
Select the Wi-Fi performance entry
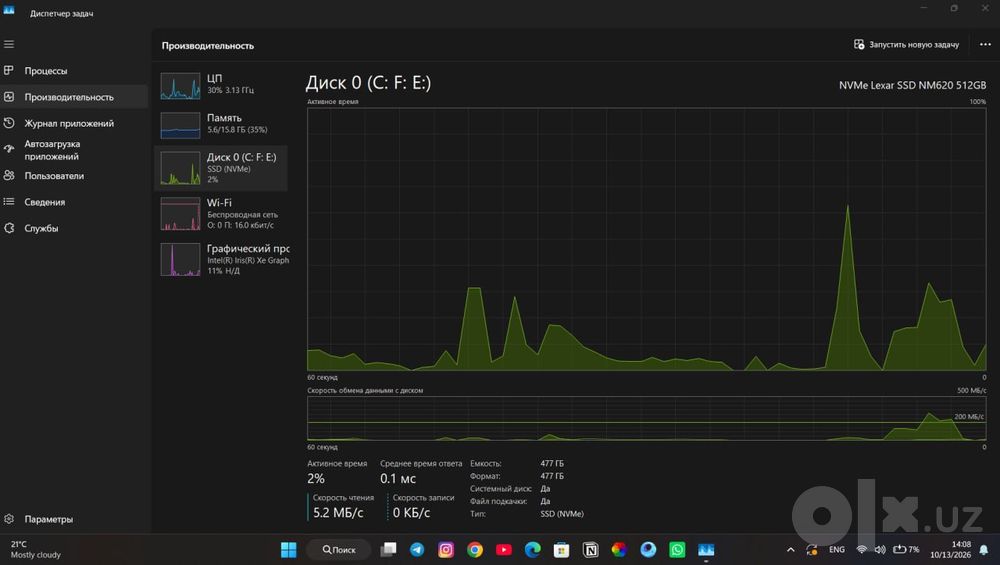tap(221, 214)
